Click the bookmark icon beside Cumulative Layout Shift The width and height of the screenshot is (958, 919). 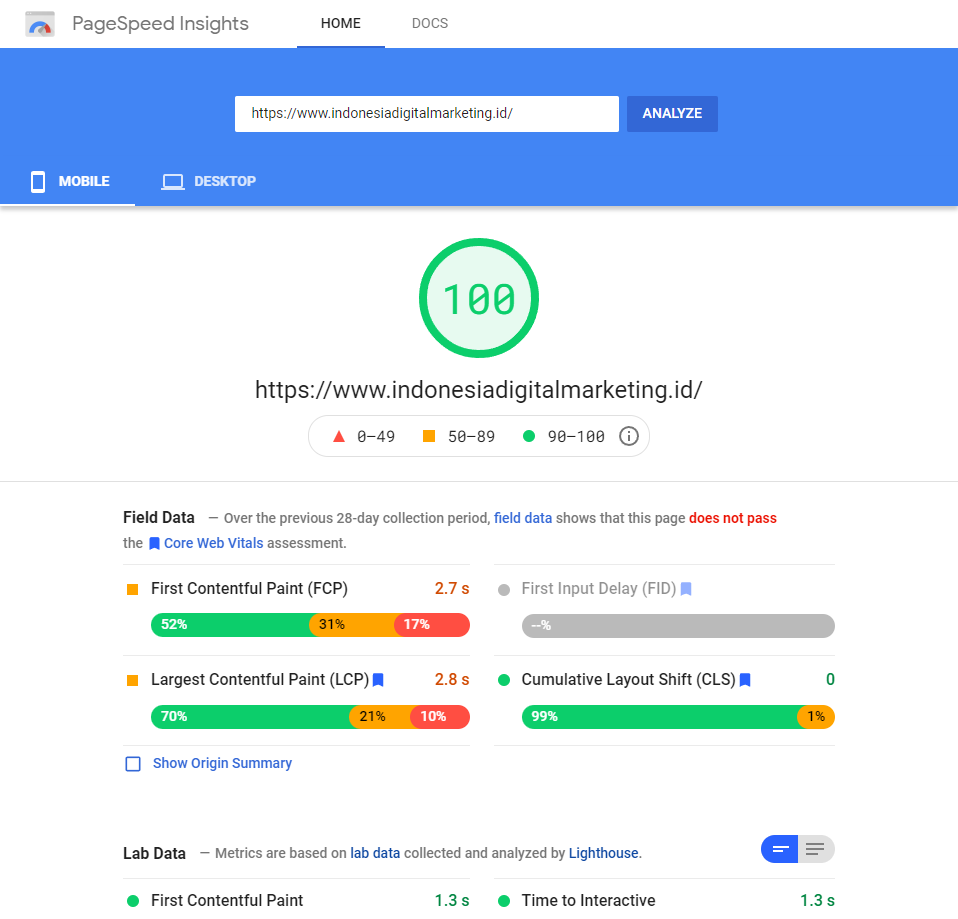pyautogui.click(x=745, y=680)
